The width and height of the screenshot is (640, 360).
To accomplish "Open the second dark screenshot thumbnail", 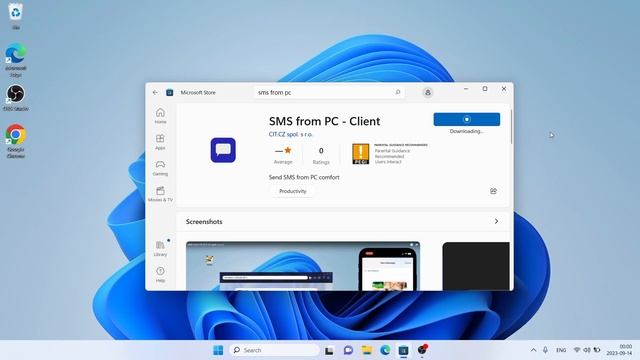I will click(x=476, y=266).
